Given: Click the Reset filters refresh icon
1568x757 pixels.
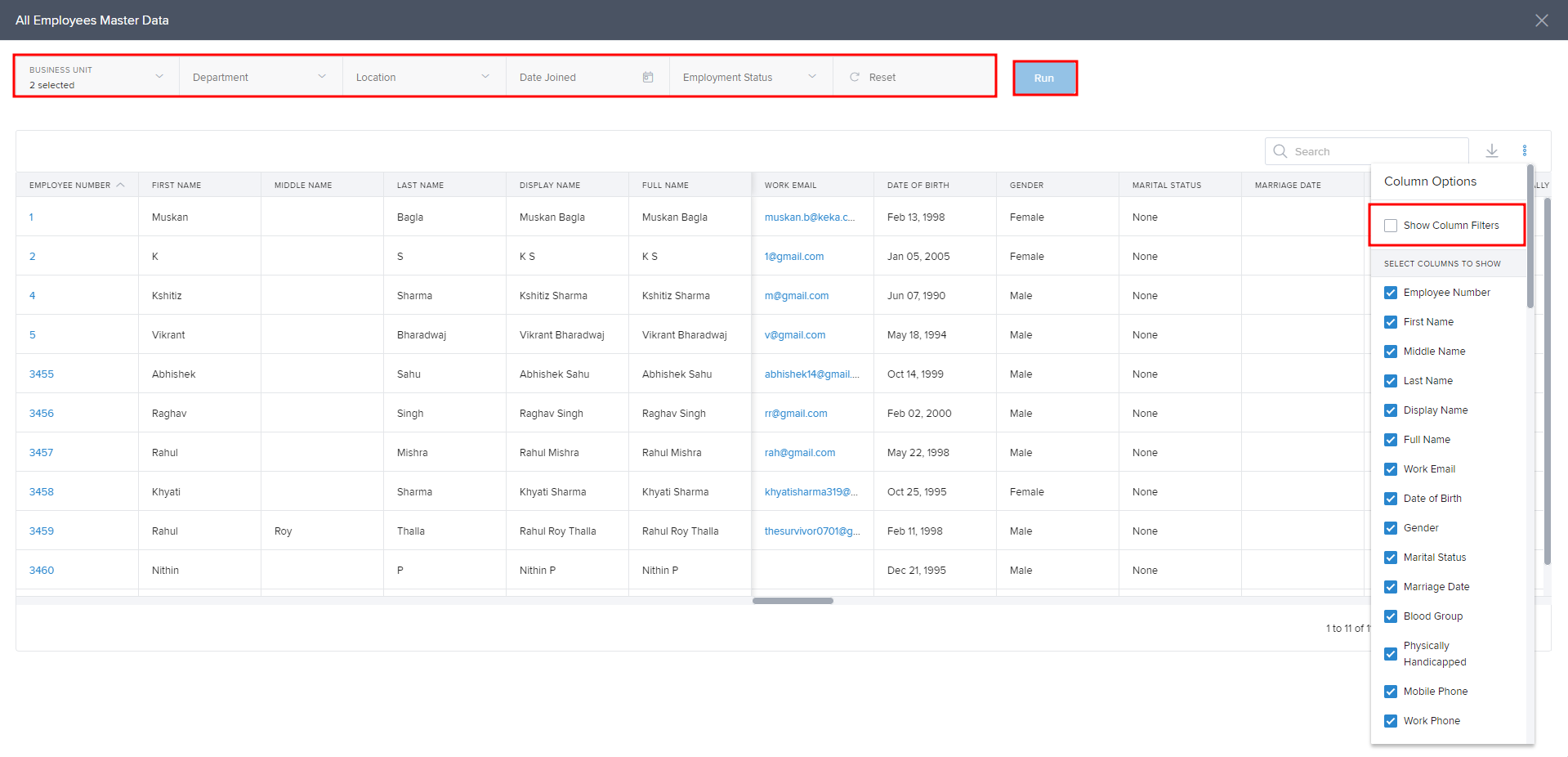Looking at the screenshot, I should 855,77.
